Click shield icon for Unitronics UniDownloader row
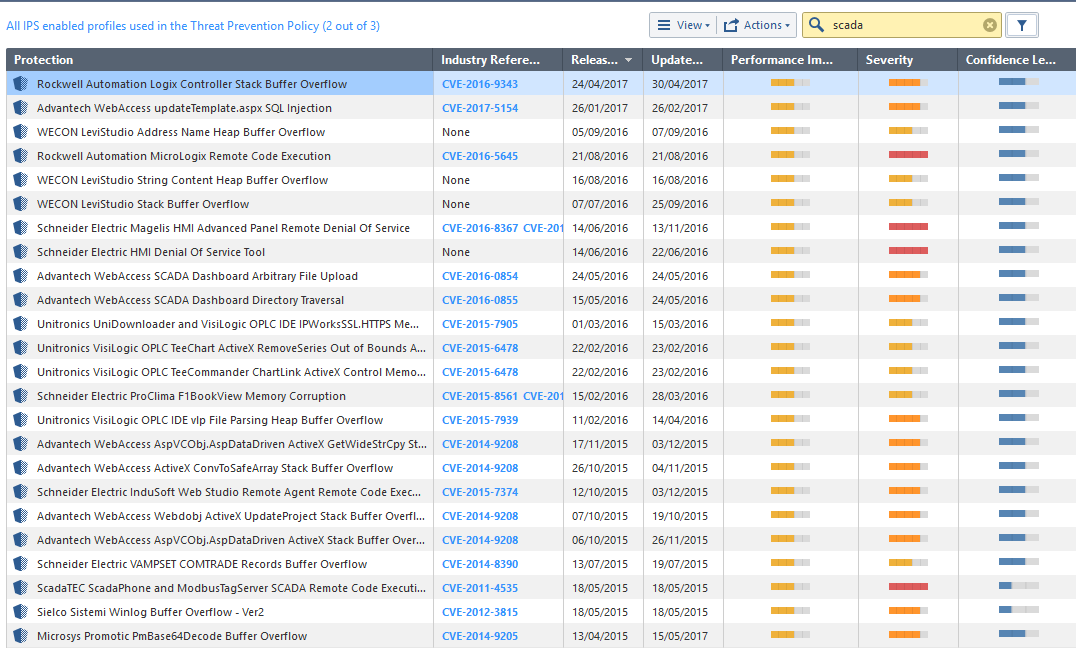Viewport: 1076px width, 648px height. 21,324
